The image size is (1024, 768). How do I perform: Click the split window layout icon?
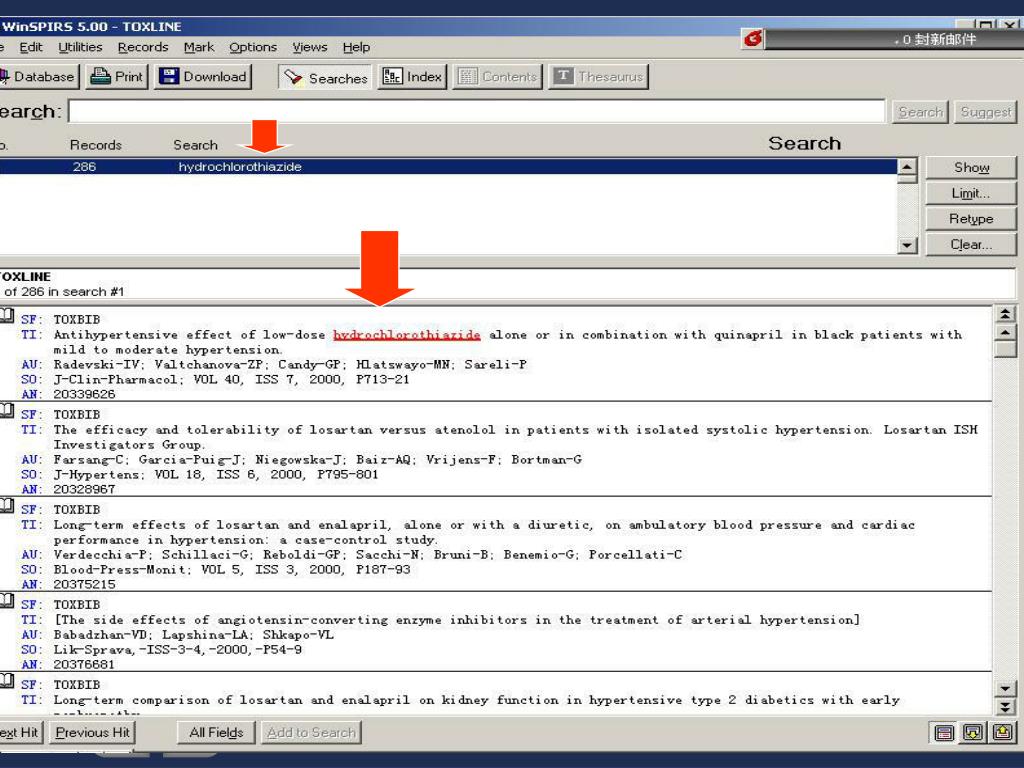coord(944,733)
